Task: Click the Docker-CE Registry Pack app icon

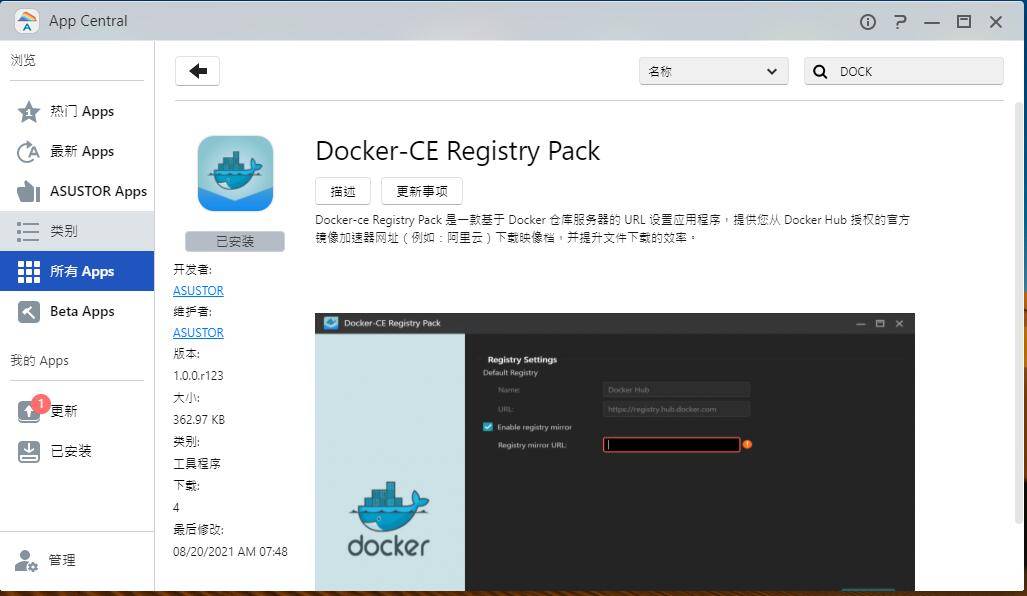Action: click(x=235, y=173)
